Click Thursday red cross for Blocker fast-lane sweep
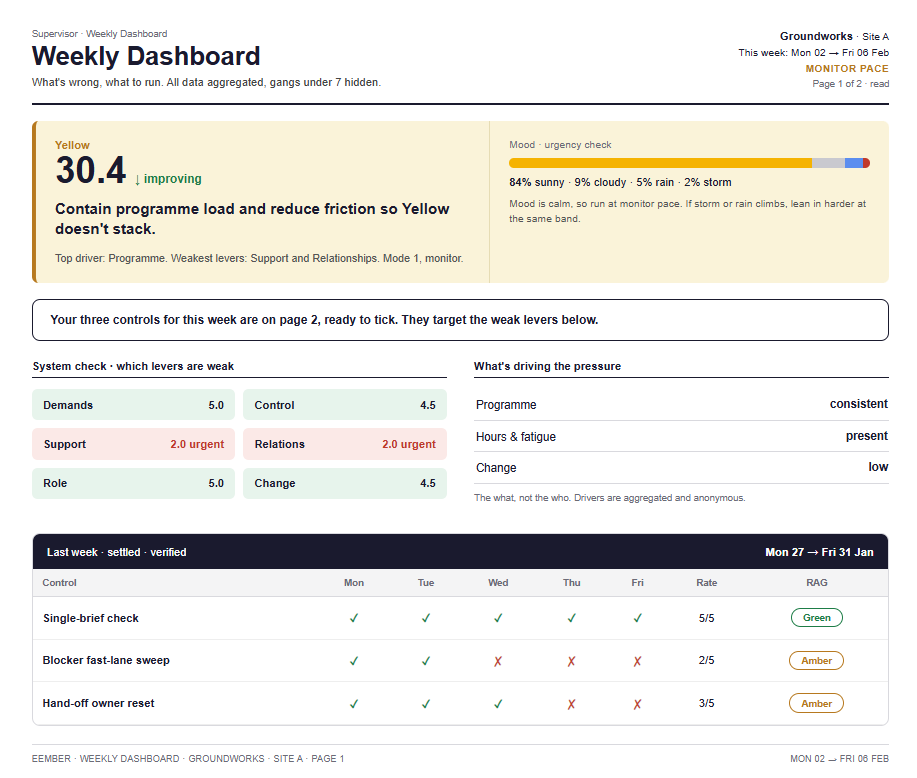 (x=571, y=661)
